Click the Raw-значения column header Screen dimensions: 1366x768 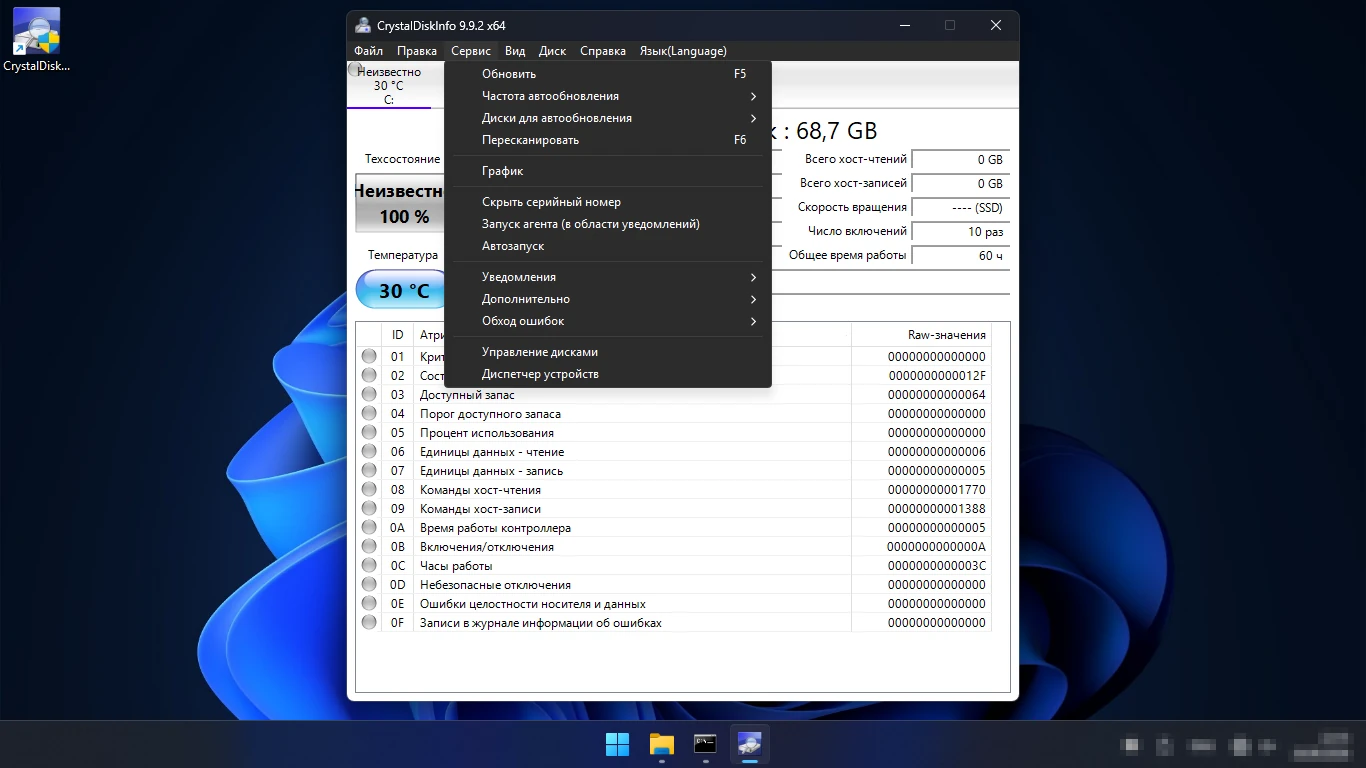coord(921,335)
